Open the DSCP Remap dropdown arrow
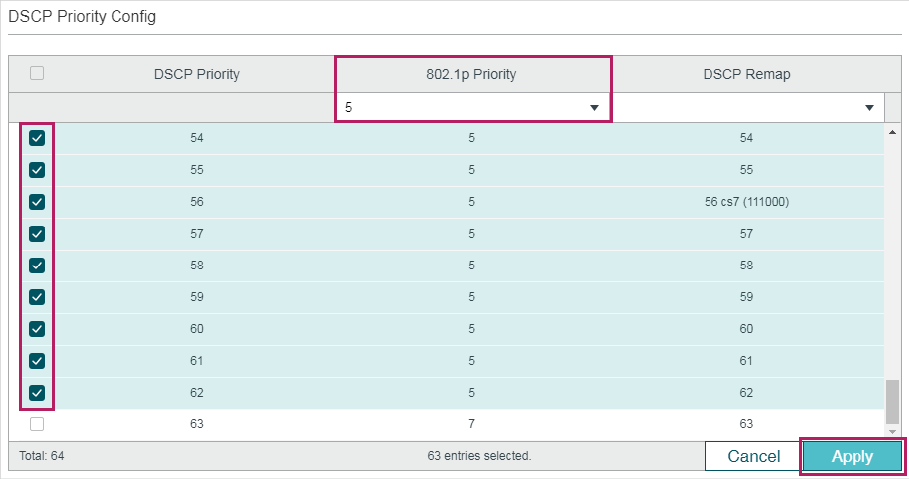 pos(869,107)
